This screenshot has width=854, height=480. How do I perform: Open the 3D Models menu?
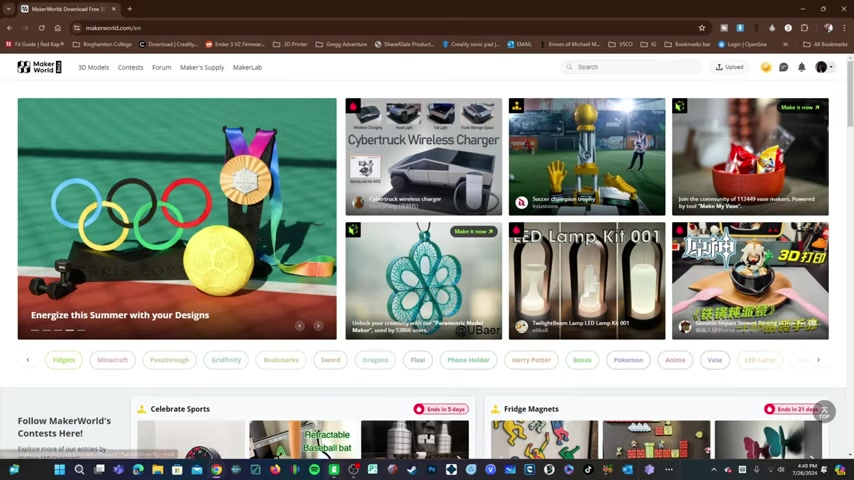93,67
